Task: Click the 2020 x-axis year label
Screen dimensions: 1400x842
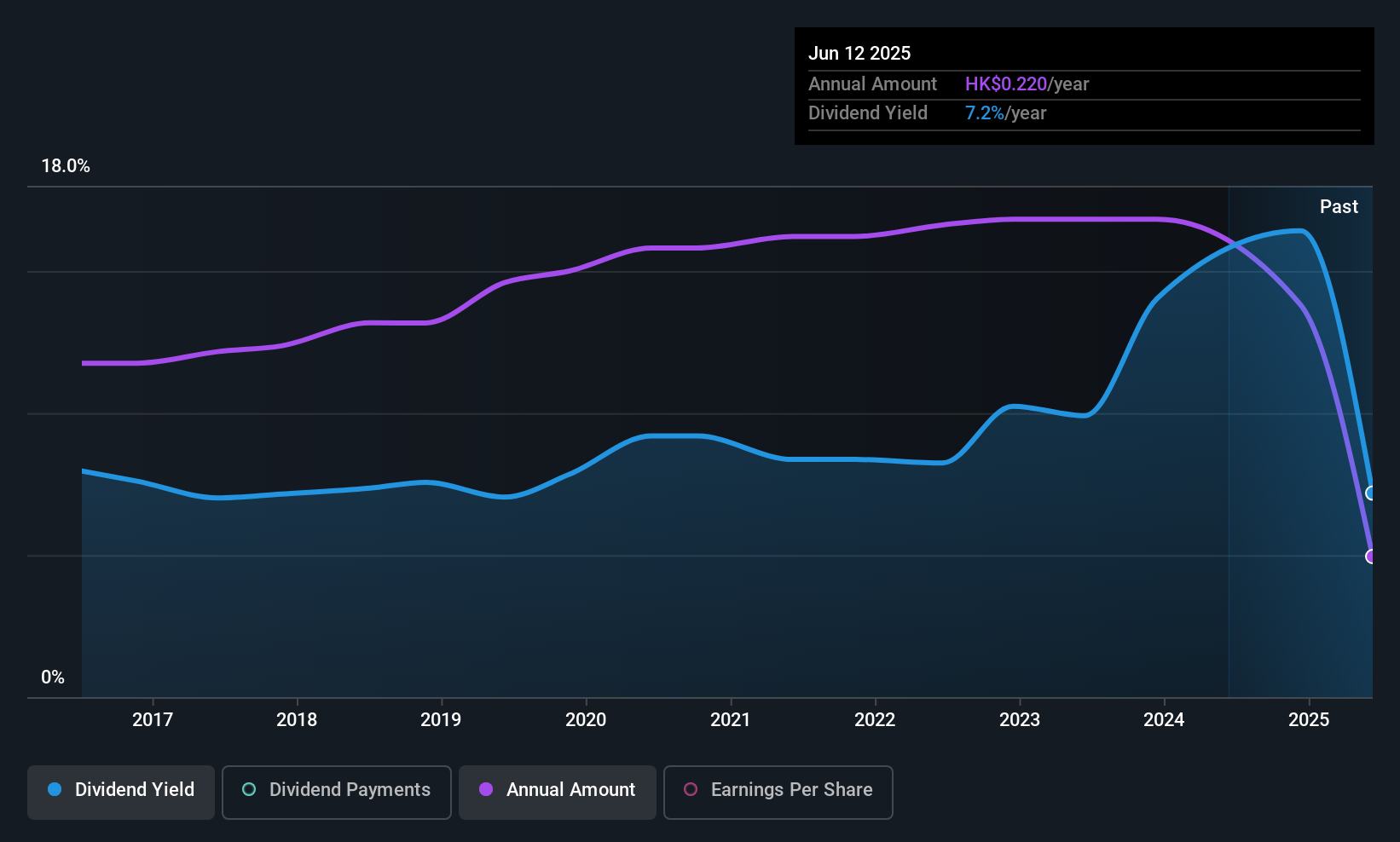Action: pos(586,719)
